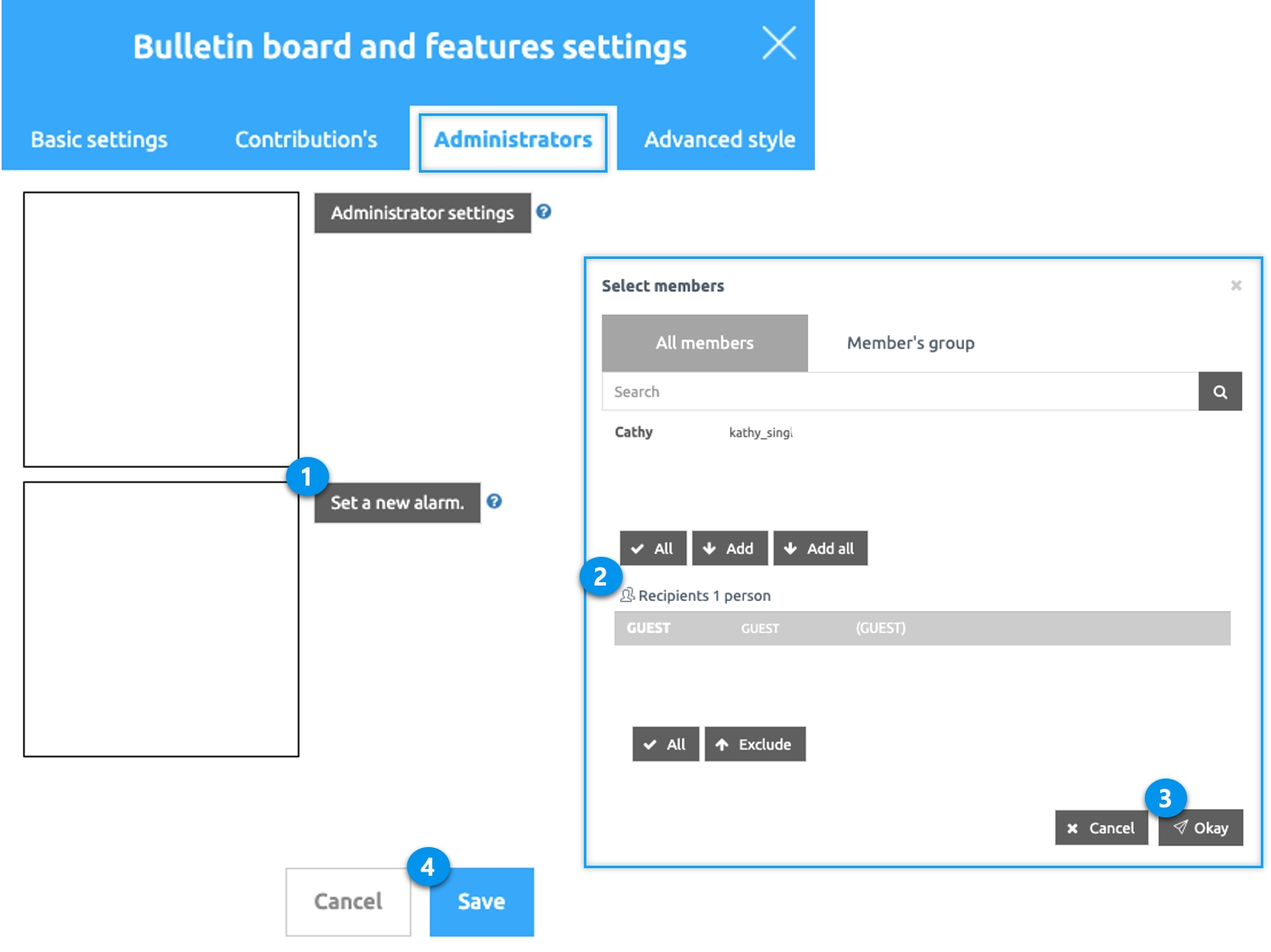Click the magnifier search icon button

[x=1220, y=392]
